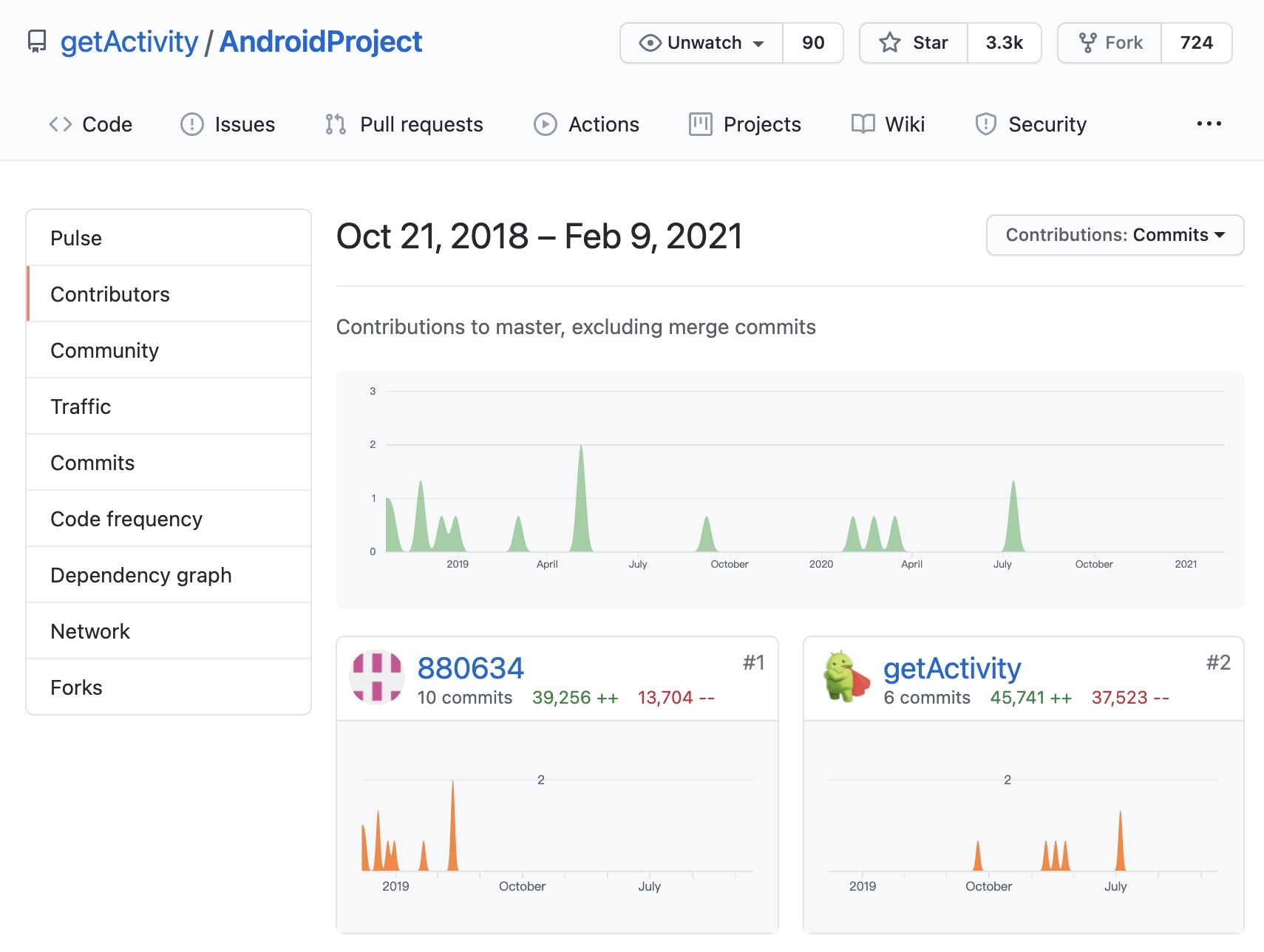Click the tallest green peak in commits chart

click(581, 503)
